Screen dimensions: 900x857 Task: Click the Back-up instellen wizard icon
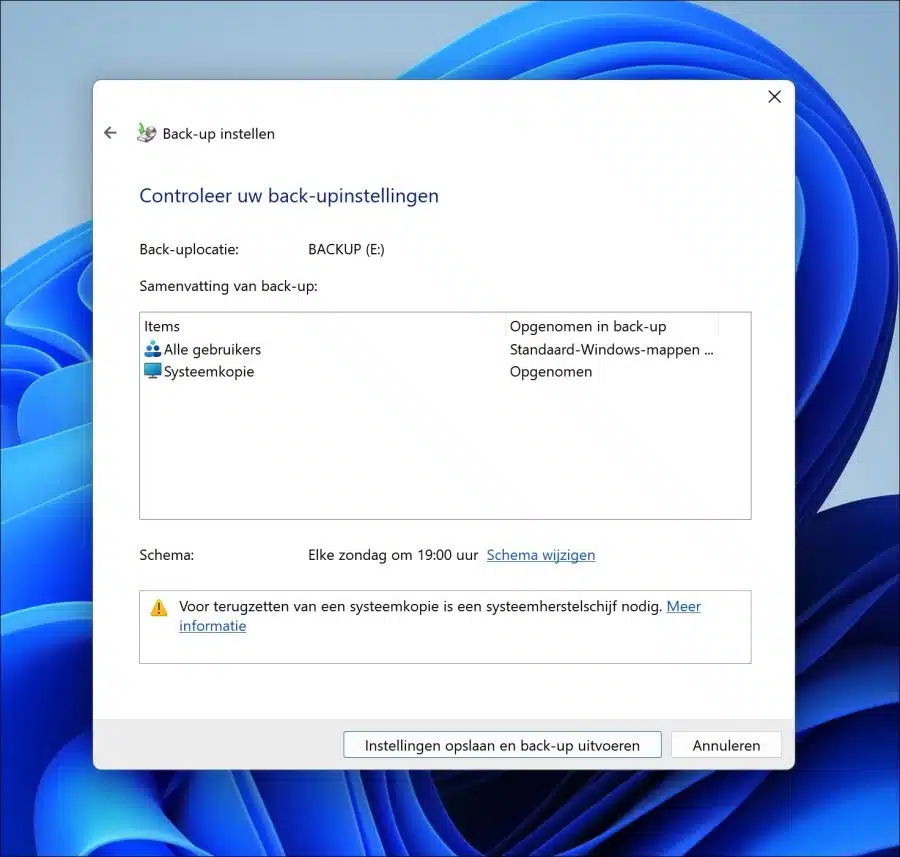tap(146, 133)
